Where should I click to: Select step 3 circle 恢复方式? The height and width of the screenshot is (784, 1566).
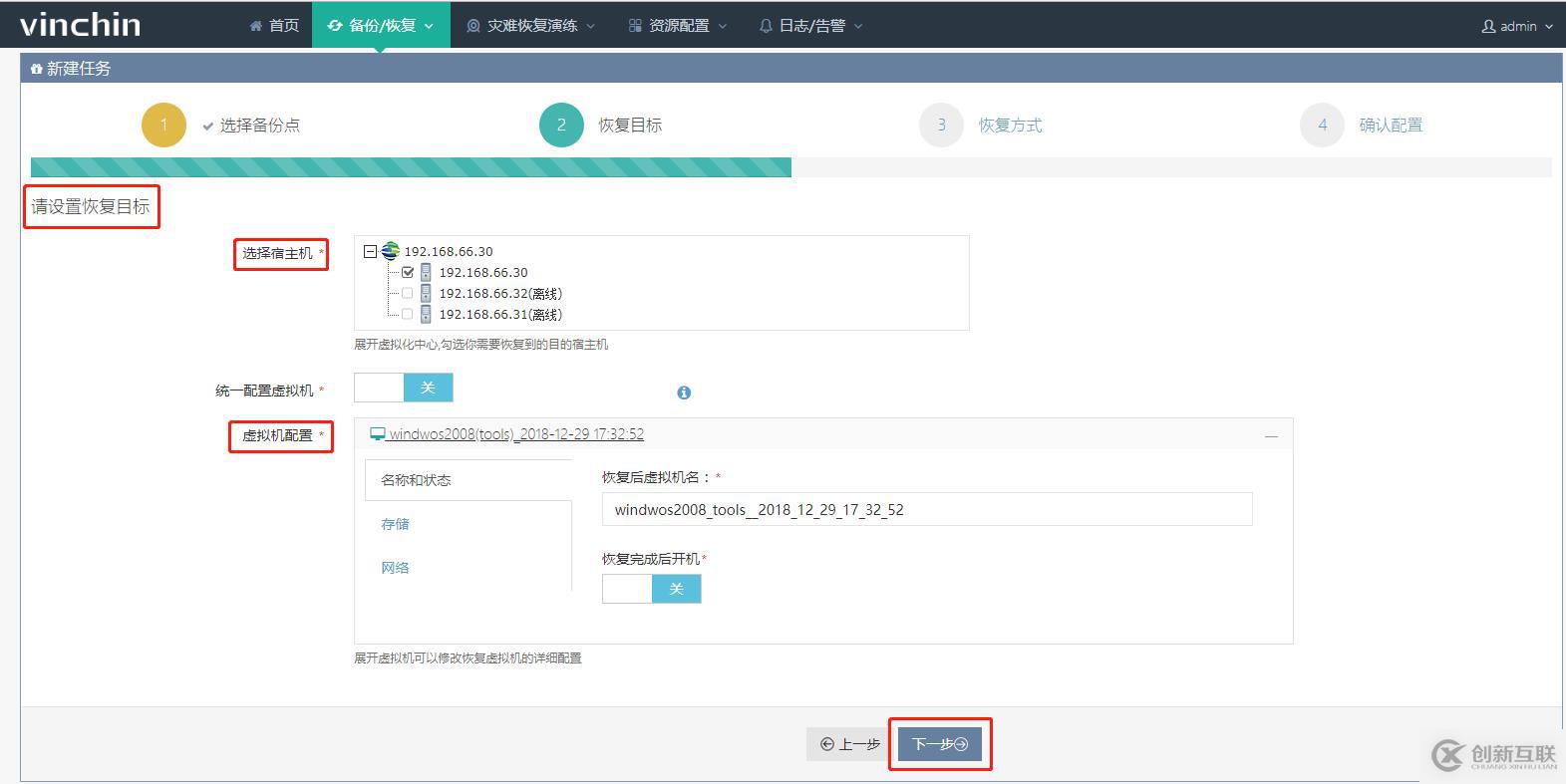tap(941, 125)
